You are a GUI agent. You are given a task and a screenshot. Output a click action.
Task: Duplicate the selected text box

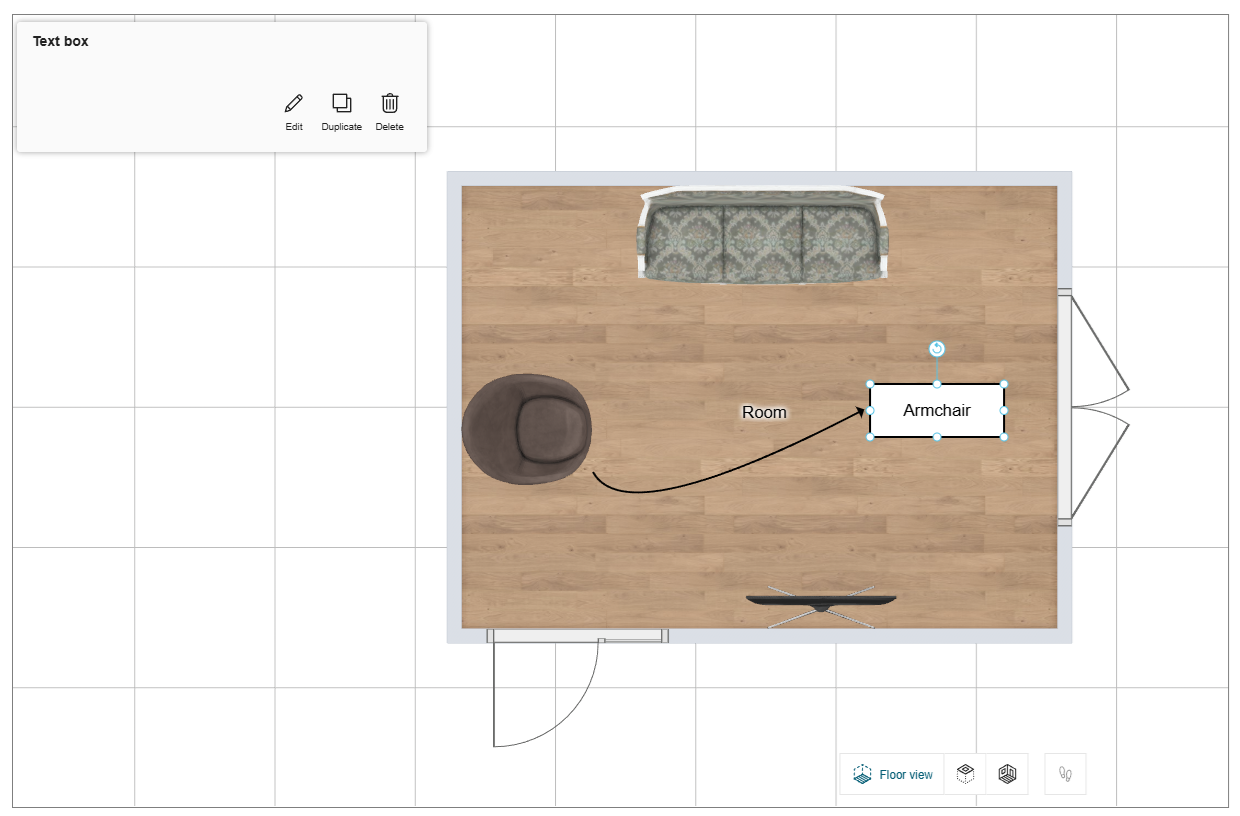coord(341,103)
